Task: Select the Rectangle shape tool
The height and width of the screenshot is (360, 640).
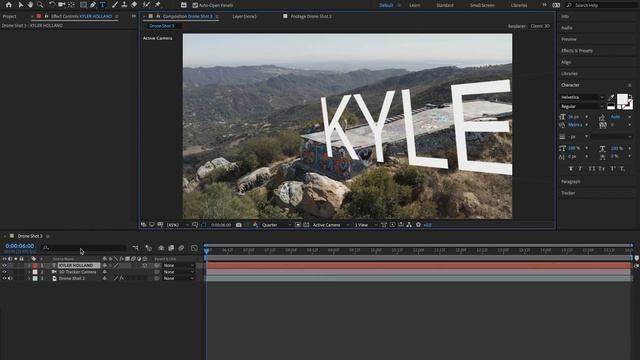Action: click(83, 5)
